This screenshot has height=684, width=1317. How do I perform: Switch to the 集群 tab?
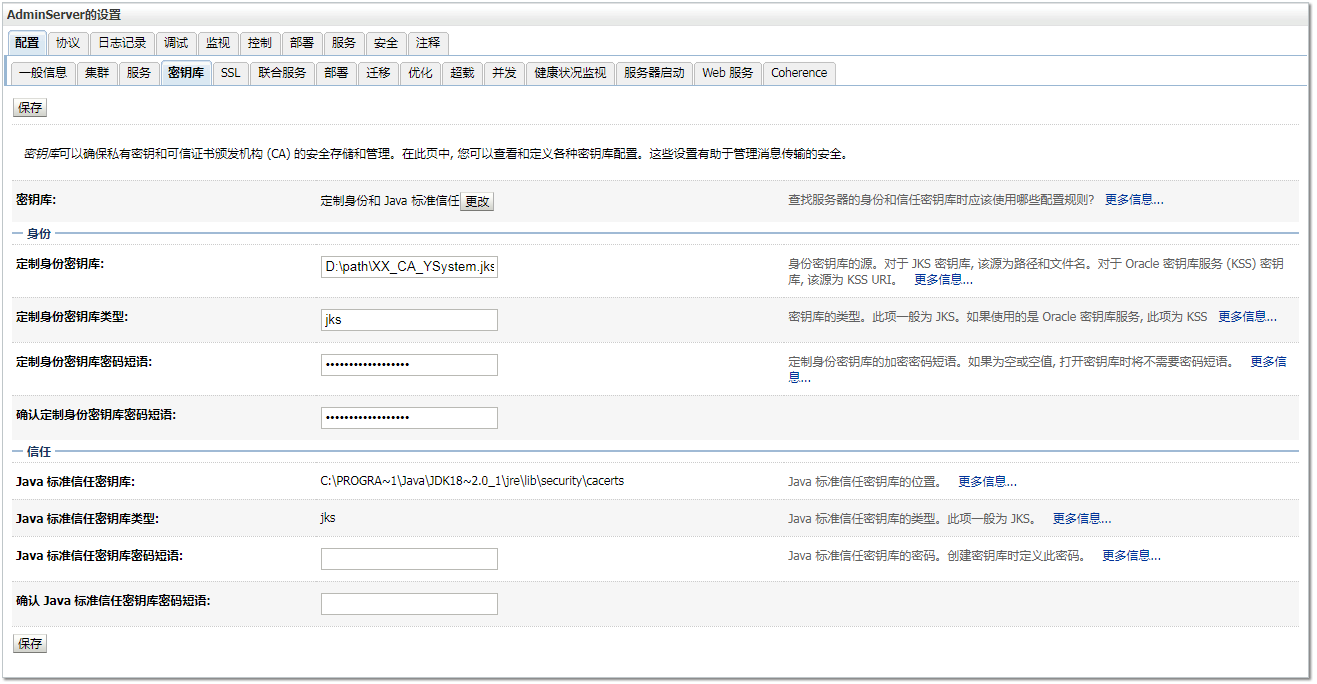point(96,73)
